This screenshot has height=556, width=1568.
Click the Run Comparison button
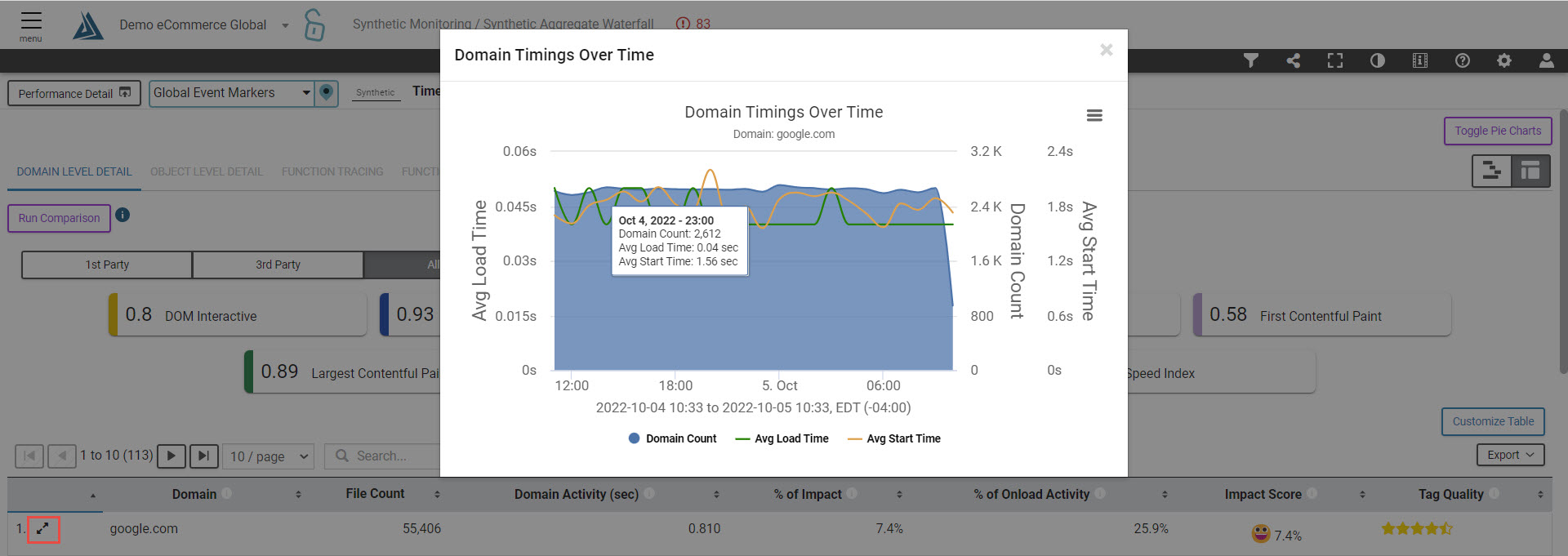(59, 218)
